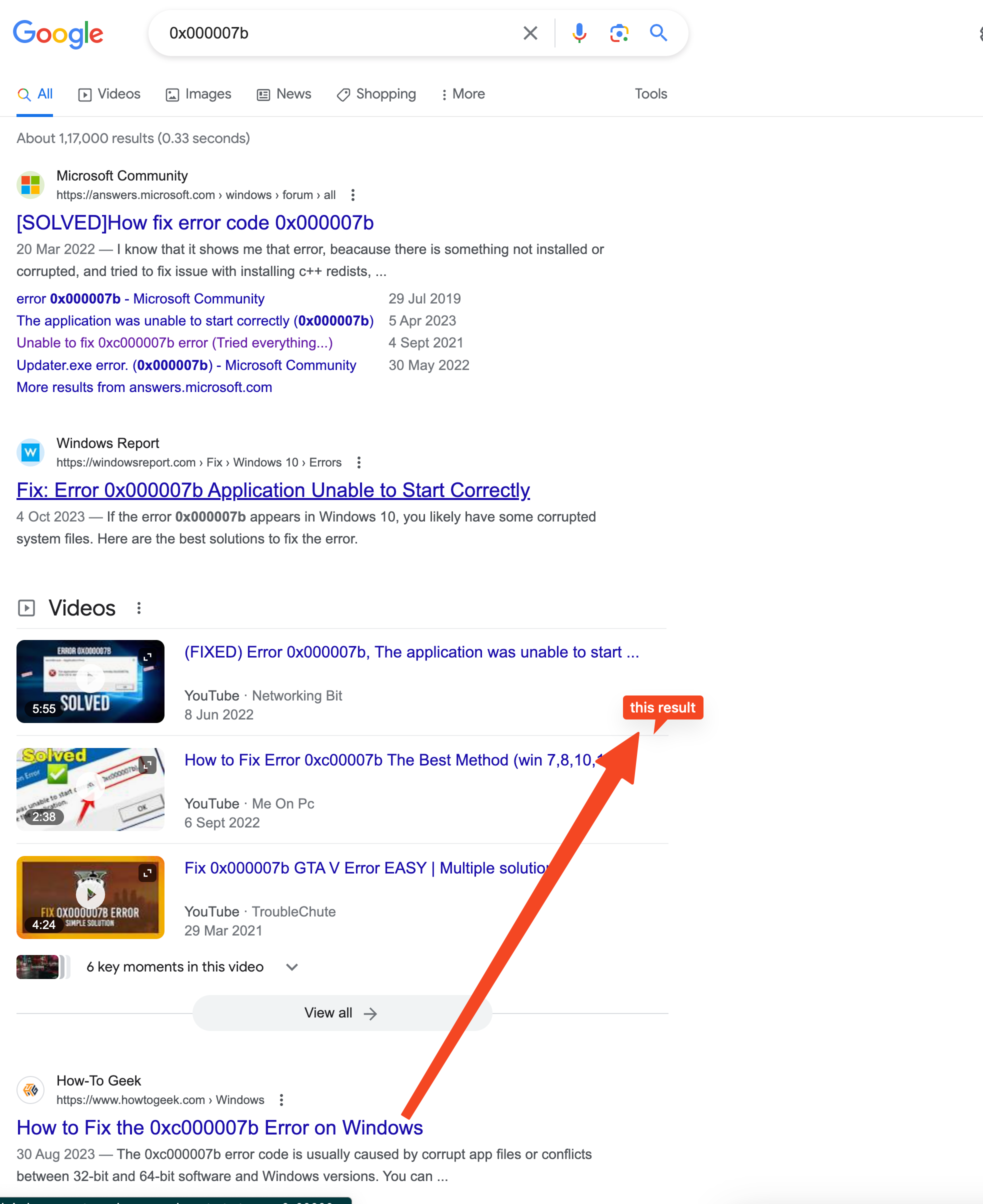Open the More search filters menu
The image size is (983, 1204).
(x=463, y=94)
